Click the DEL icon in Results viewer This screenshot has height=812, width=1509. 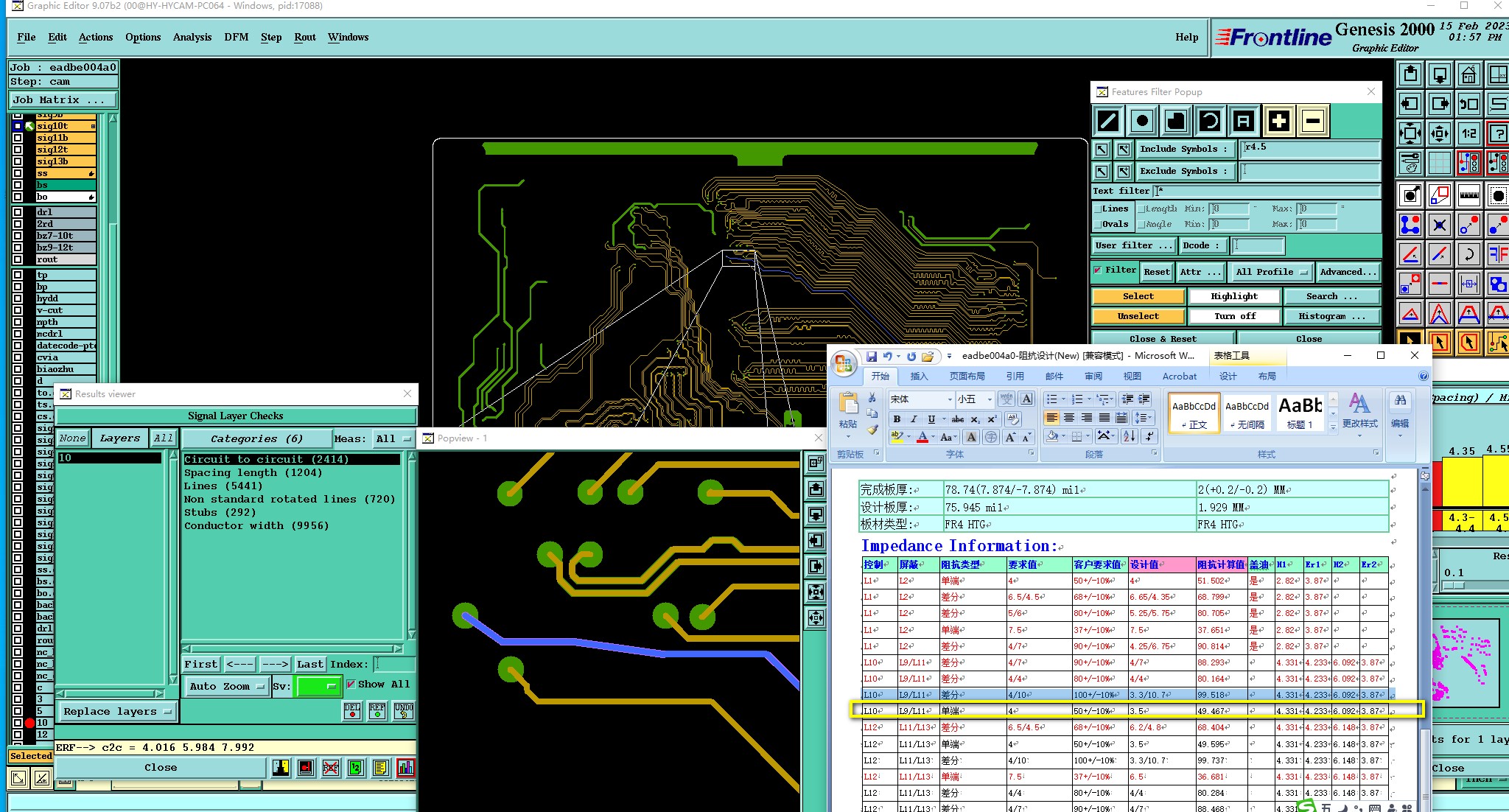pyautogui.click(x=352, y=711)
